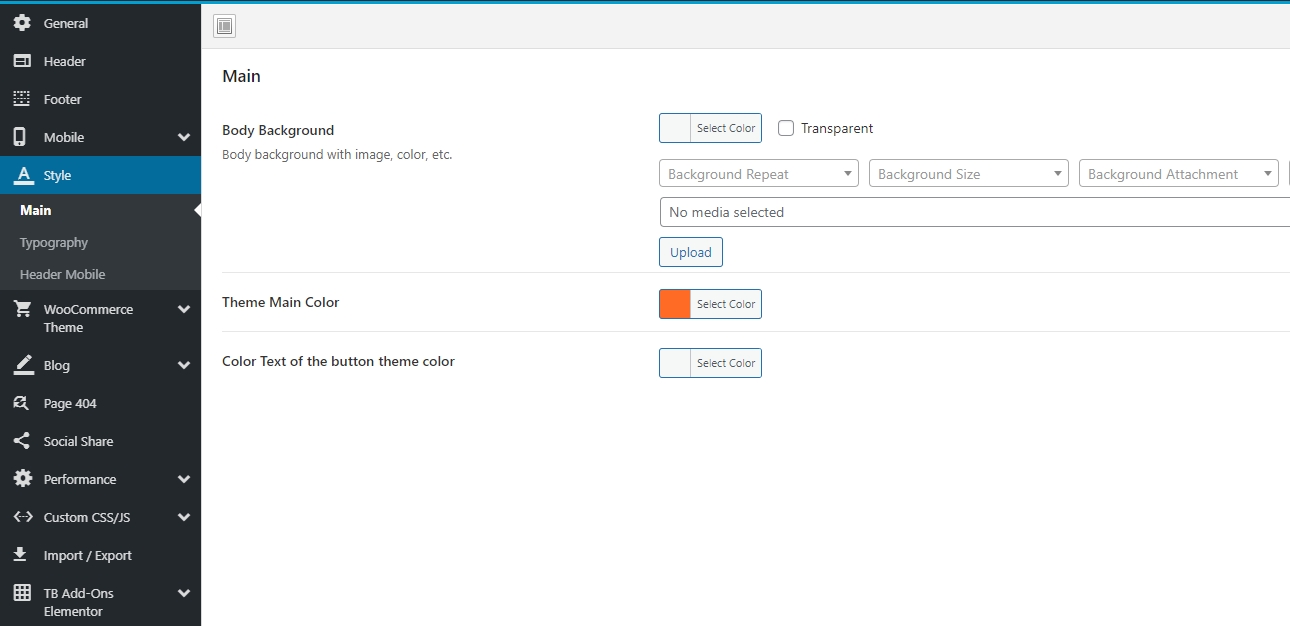Select the WooCommerce Theme cart icon
1290x626 pixels.
pos(22,309)
